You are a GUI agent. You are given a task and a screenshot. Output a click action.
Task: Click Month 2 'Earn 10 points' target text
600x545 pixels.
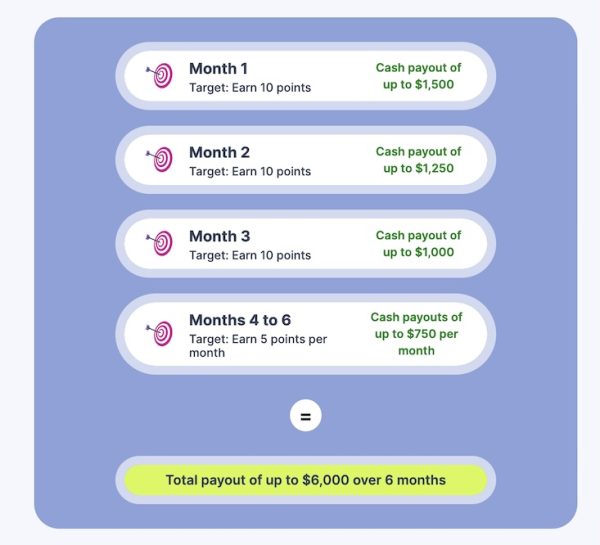(250, 172)
